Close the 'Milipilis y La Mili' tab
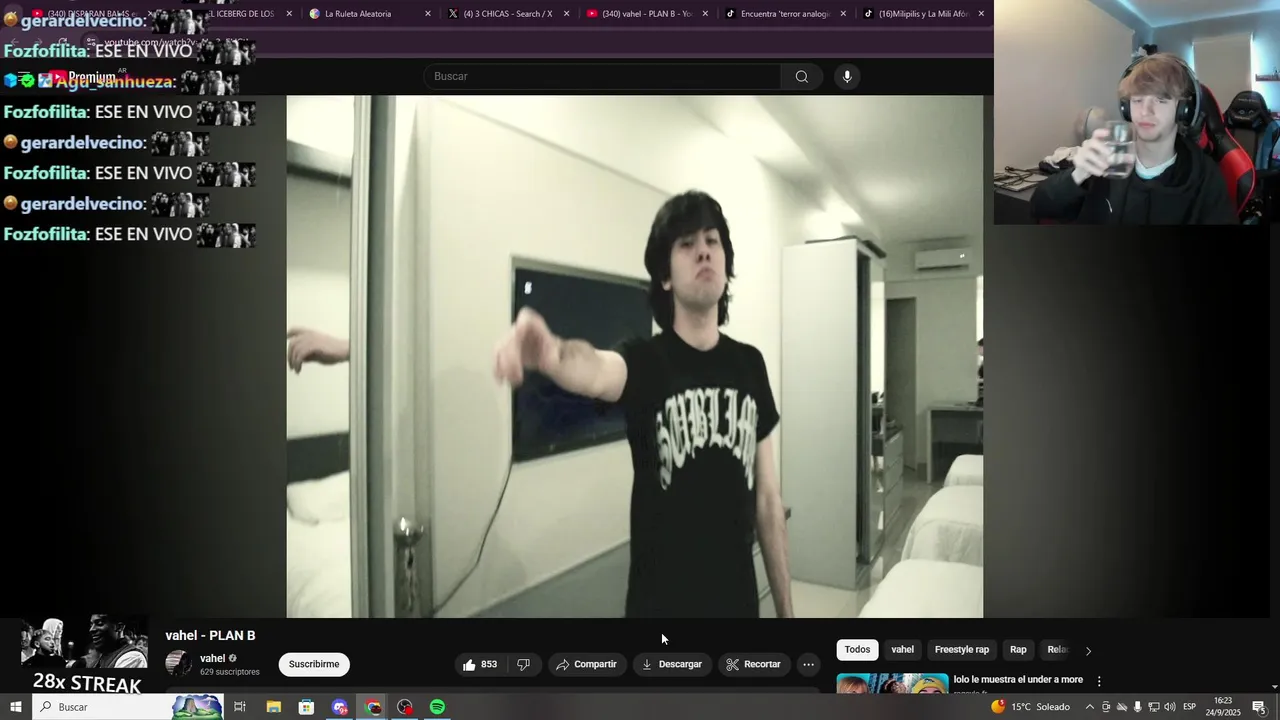Viewport: 1280px width, 720px height. [x=981, y=14]
